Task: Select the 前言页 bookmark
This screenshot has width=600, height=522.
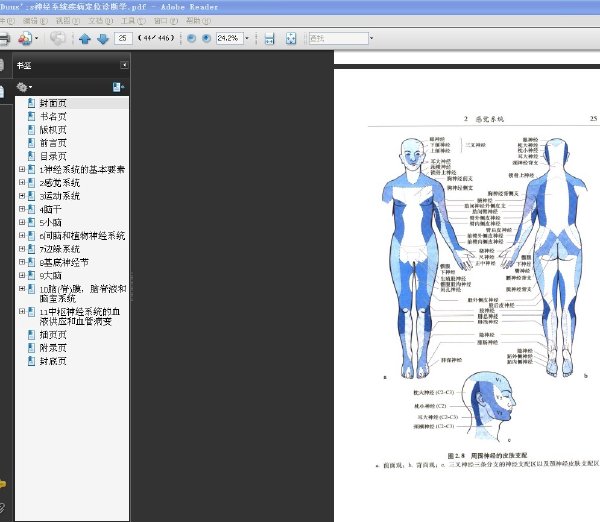Action: pyautogui.click(x=53, y=143)
